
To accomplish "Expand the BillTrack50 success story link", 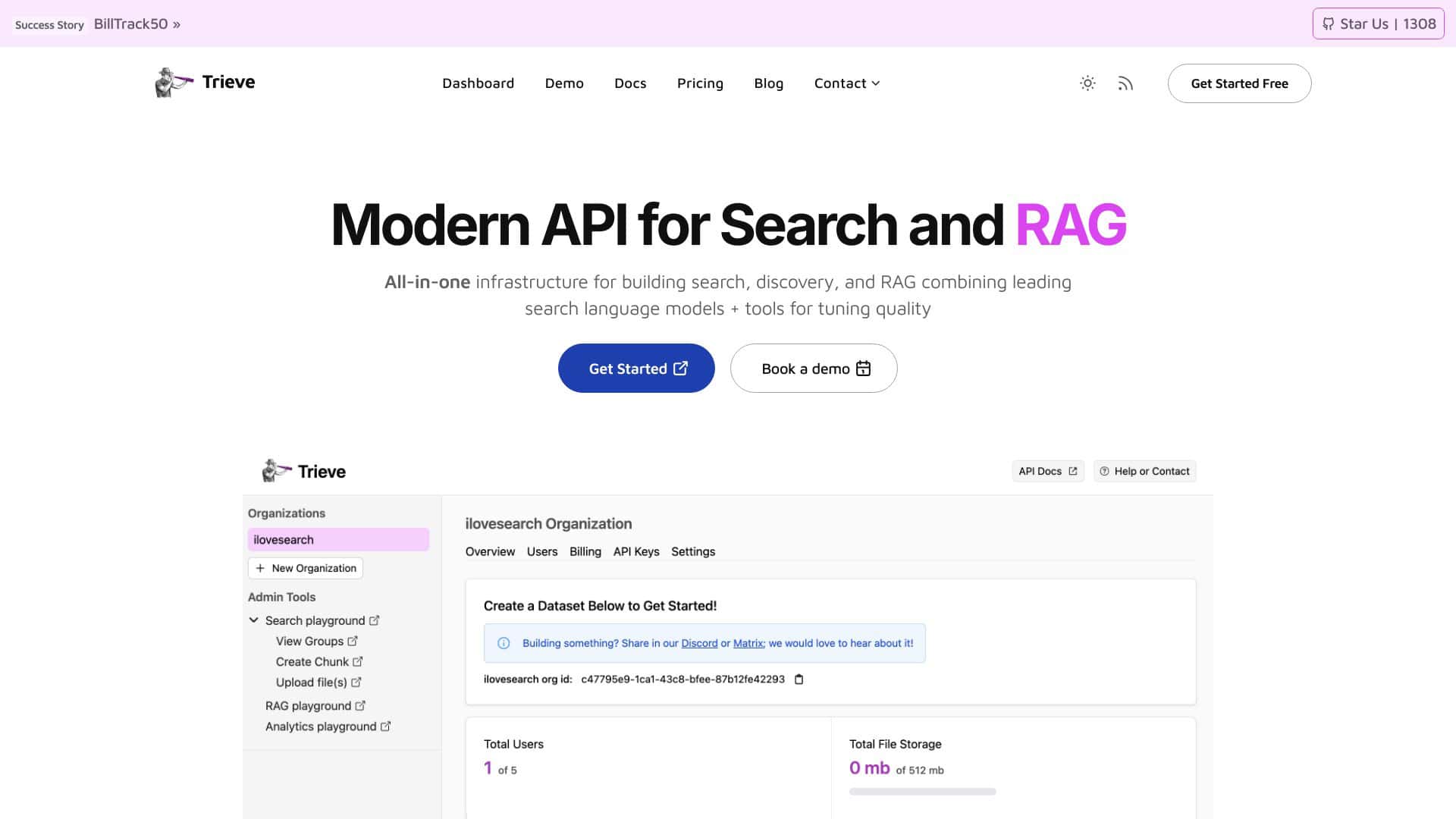I will (137, 24).
